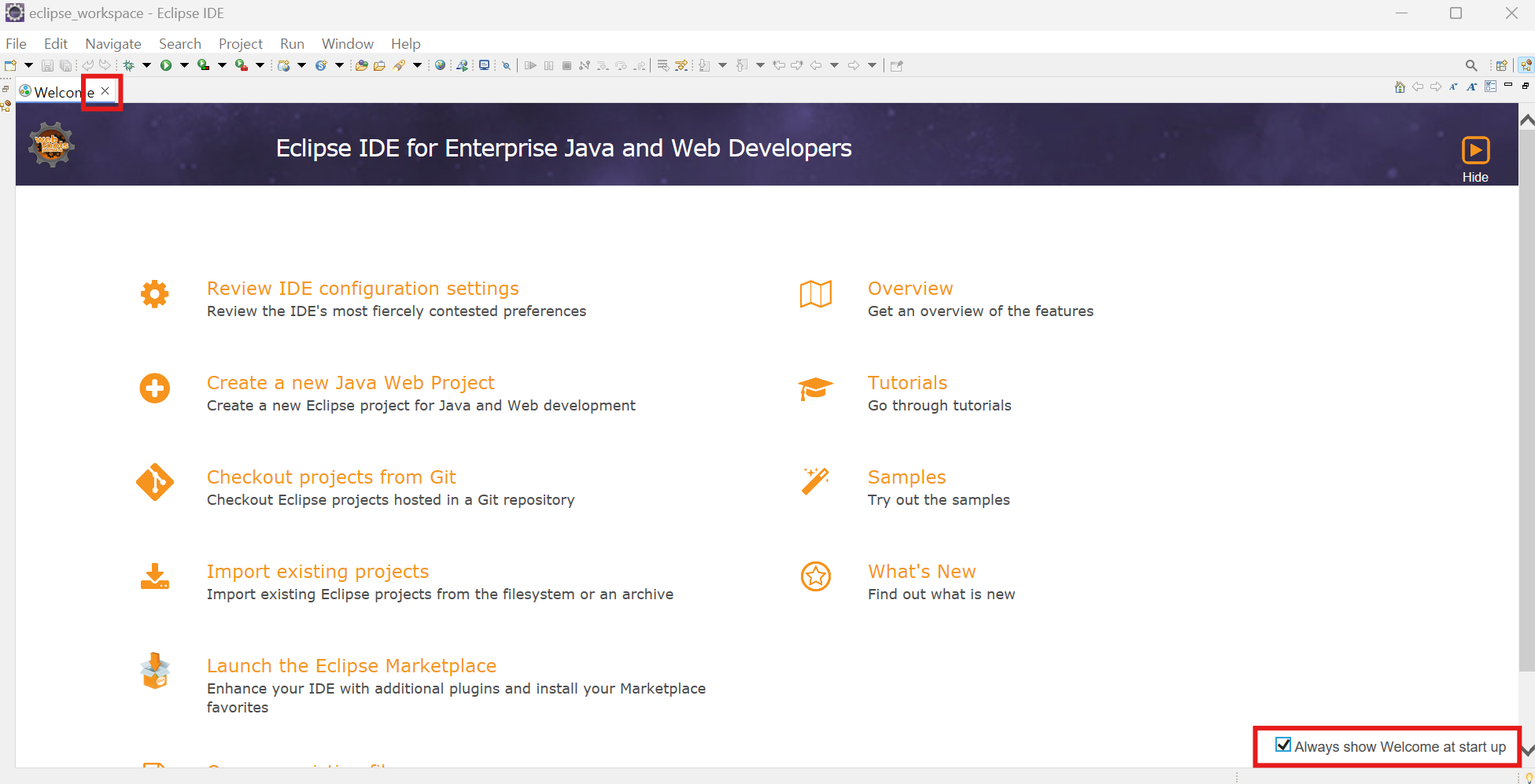This screenshot has width=1535, height=784.
Task: Open Review IDE configuration settings link
Action: pyautogui.click(x=363, y=289)
